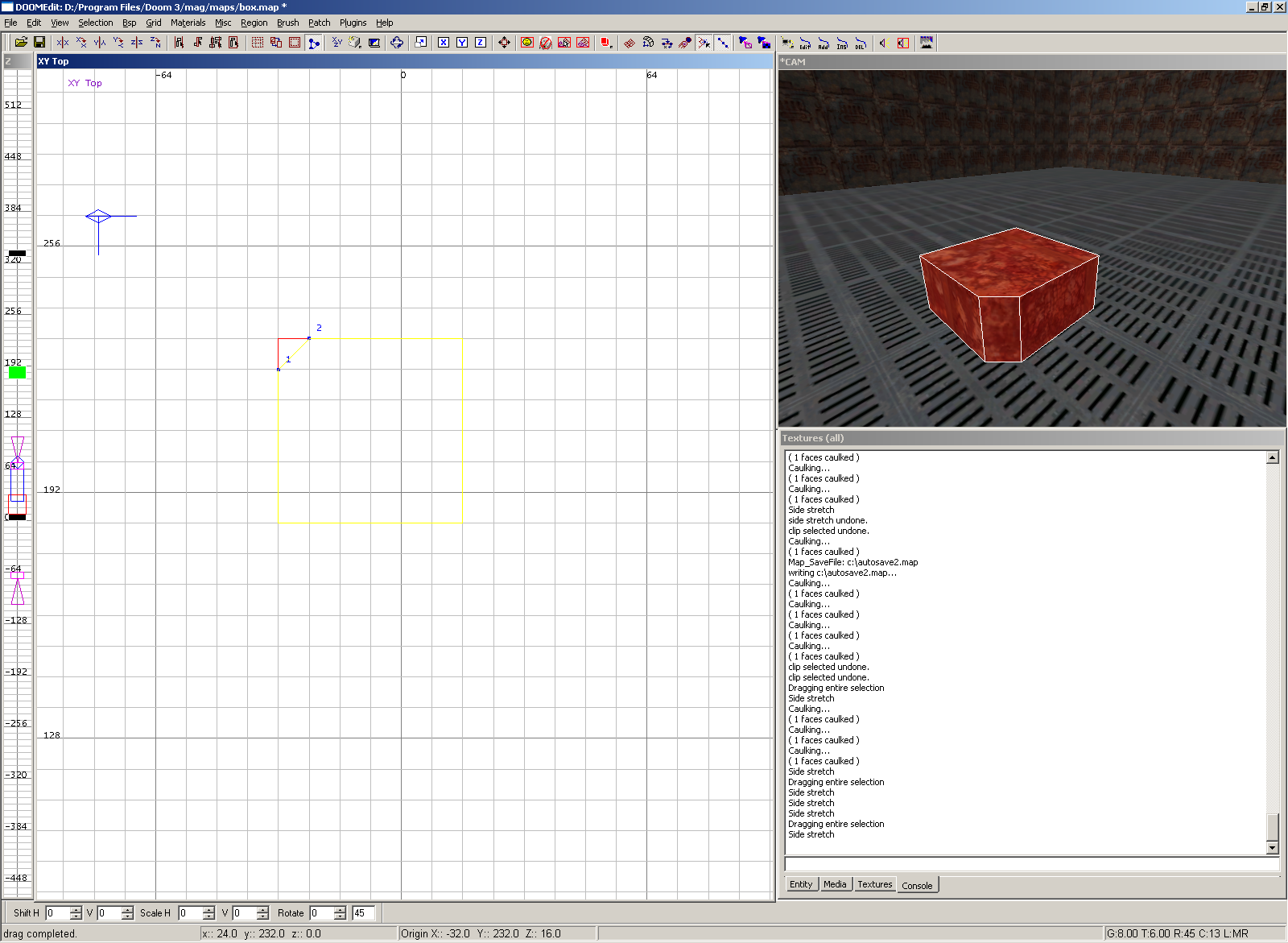Click the red dashed grid toolbar icon
This screenshot has height=943, width=1288.
[258, 43]
